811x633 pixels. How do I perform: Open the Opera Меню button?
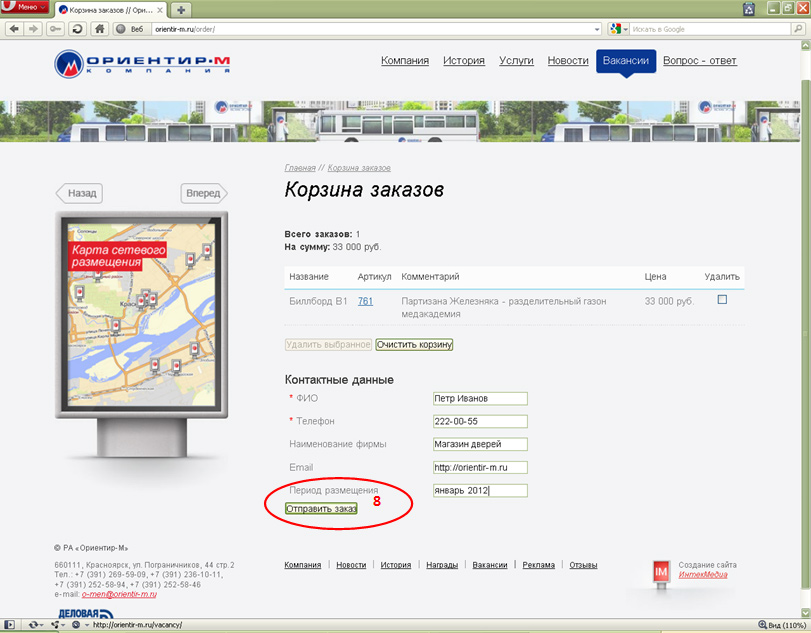25,8
